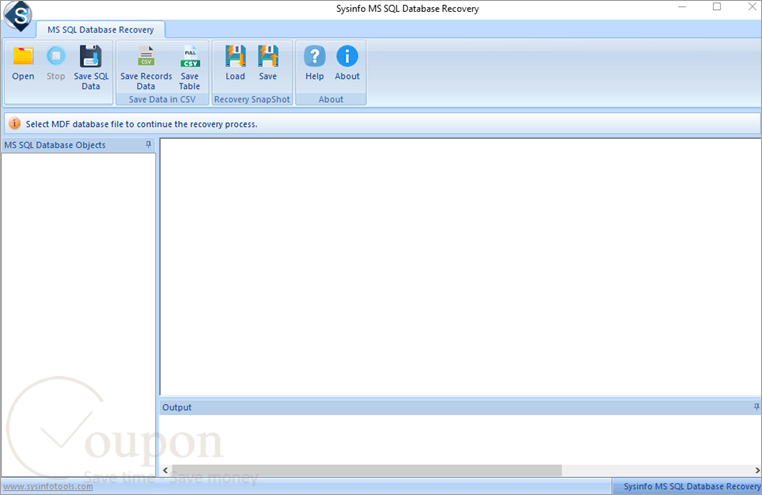The image size is (762, 495).
Task: Click the Output panel header
Action: pos(460,407)
